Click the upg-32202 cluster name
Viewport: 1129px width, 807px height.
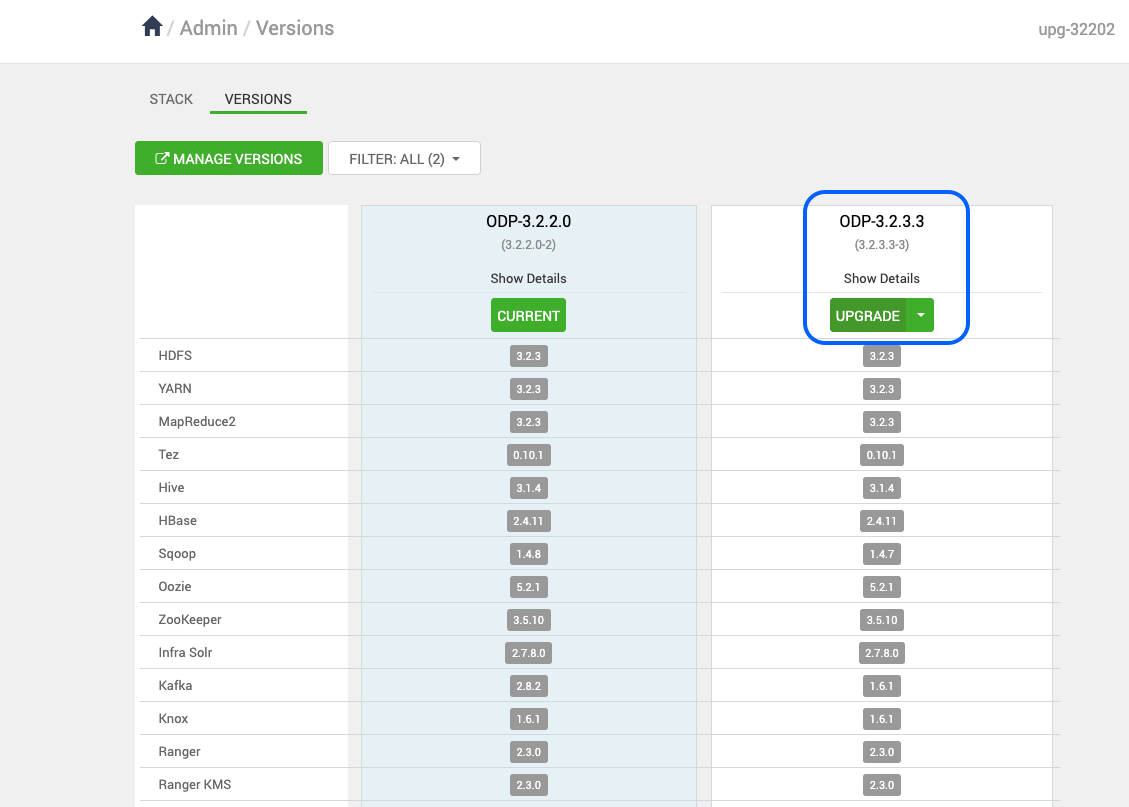tap(1076, 30)
